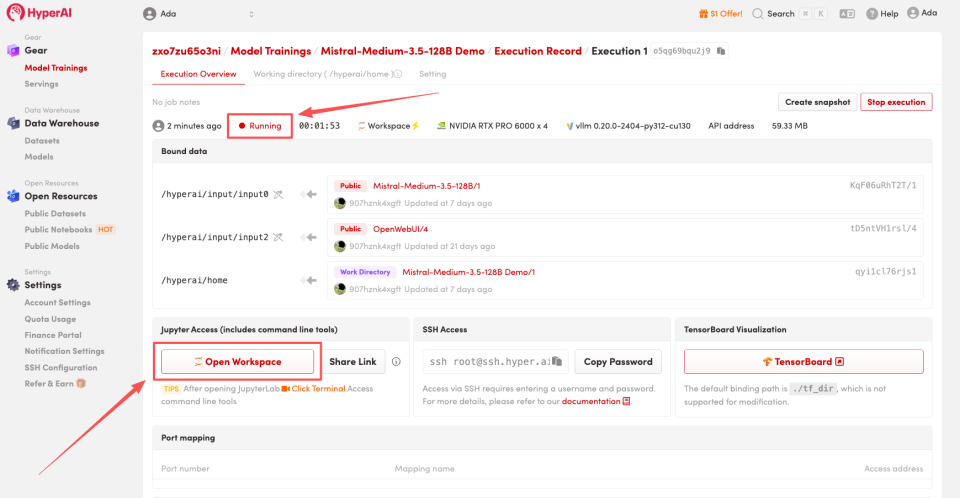The width and height of the screenshot is (960, 498).
Task: Click Stop execution
Action: click(x=896, y=102)
